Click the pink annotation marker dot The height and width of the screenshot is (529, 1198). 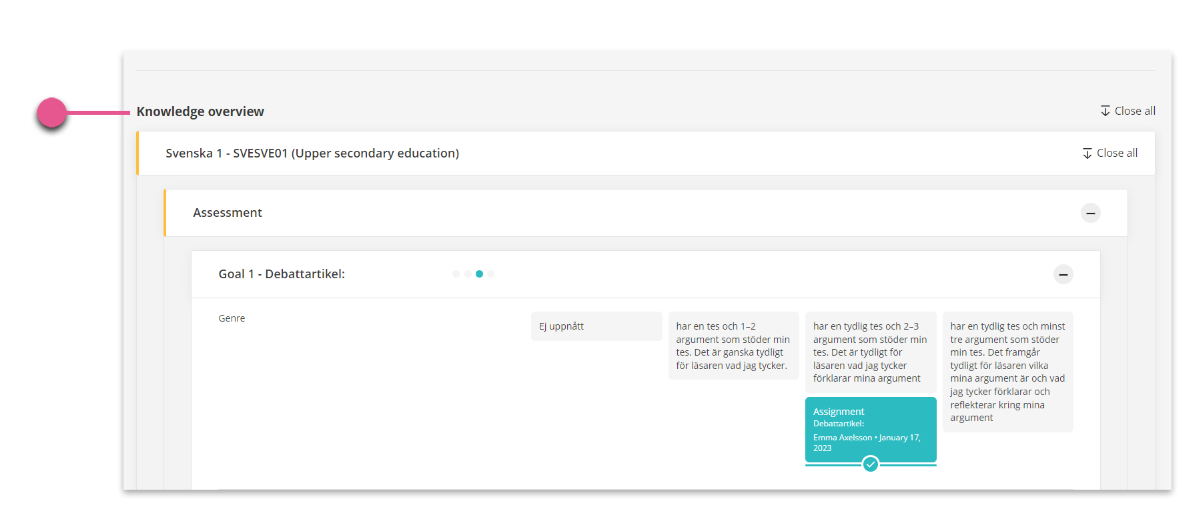[53, 113]
